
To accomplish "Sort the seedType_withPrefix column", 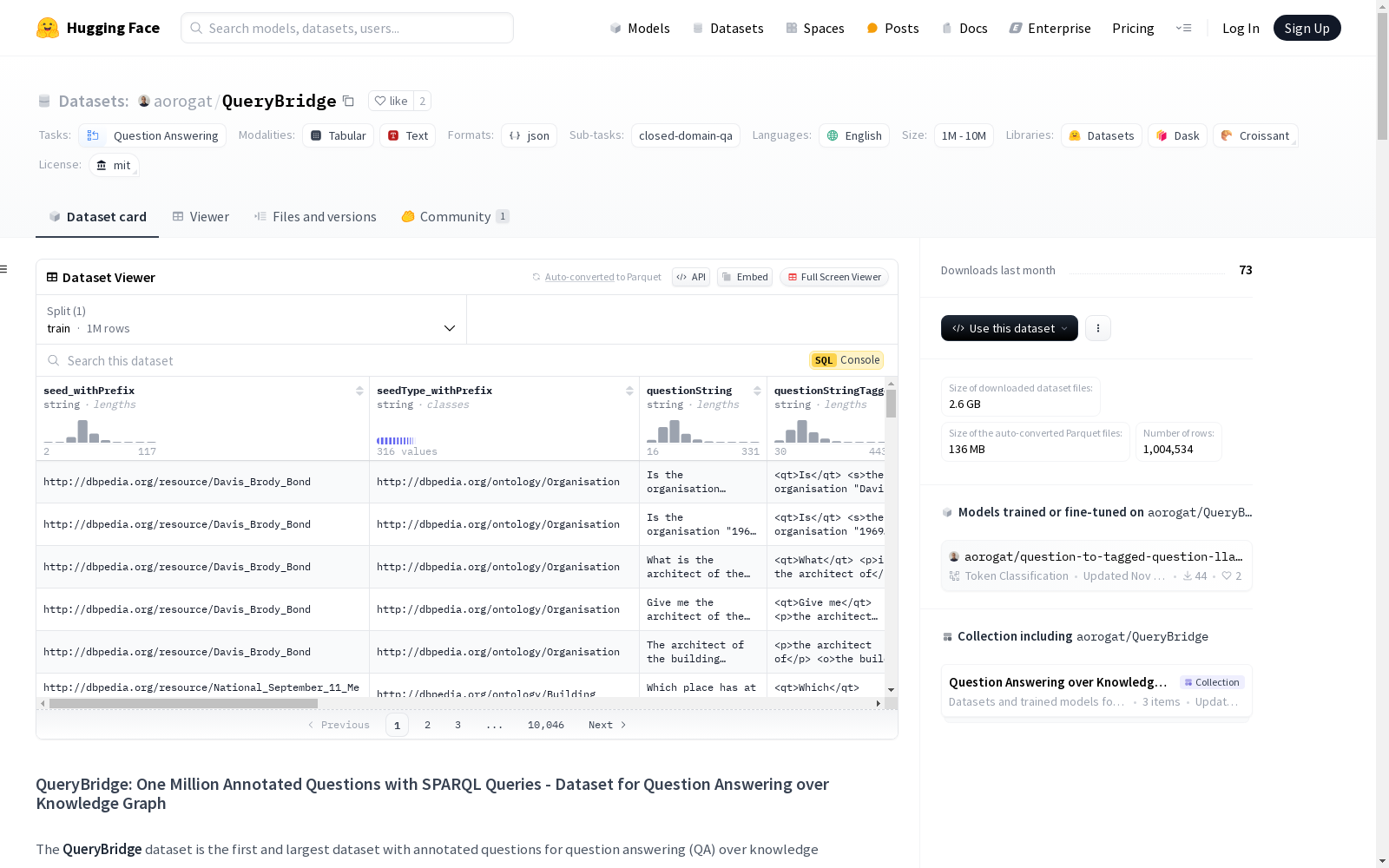I will point(629,391).
